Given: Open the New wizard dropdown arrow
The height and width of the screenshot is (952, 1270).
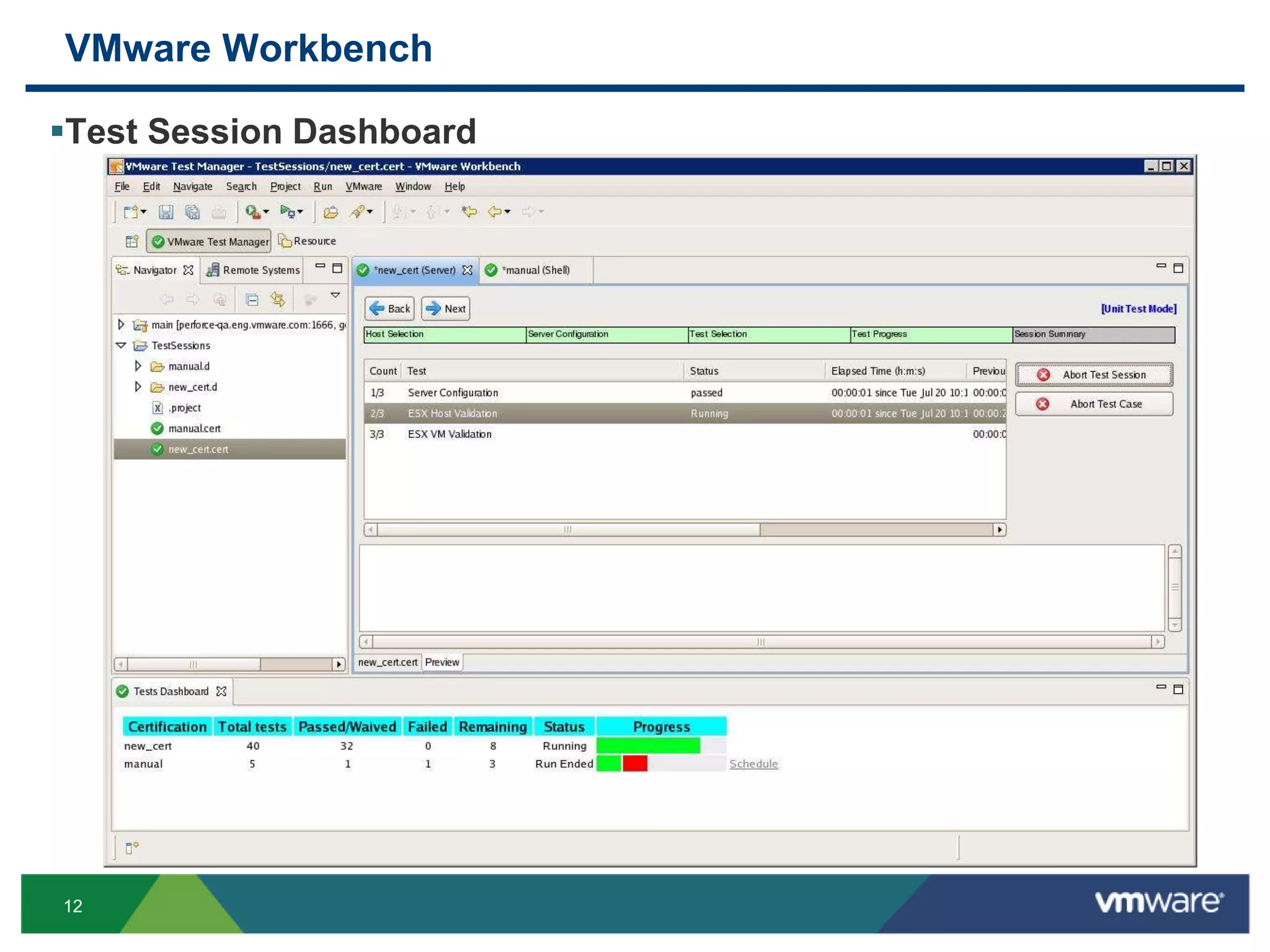Looking at the screenshot, I should [x=144, y=212].
